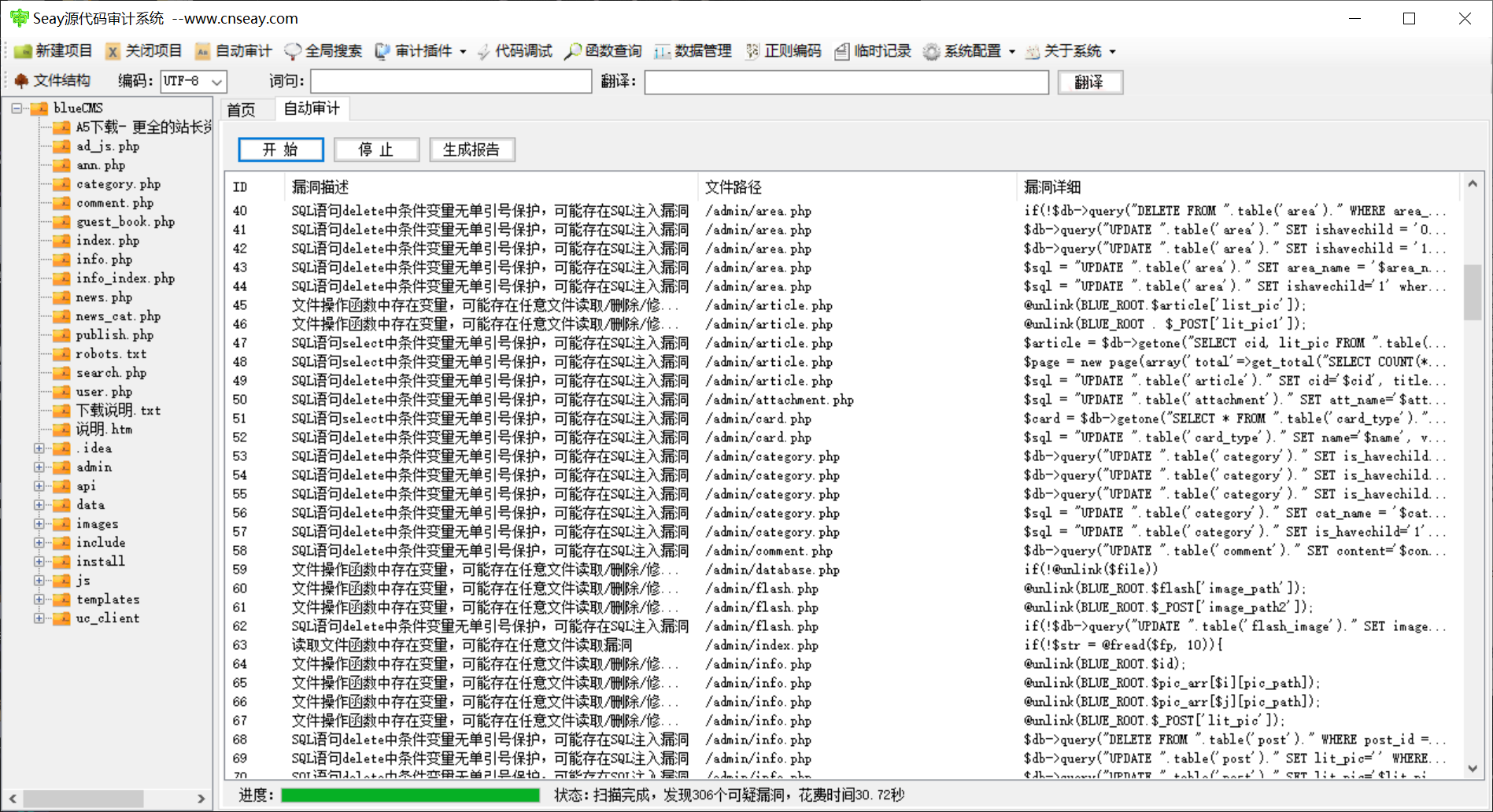Click the news.php file icon
1493x812 pixels.
tap(61, 297)
